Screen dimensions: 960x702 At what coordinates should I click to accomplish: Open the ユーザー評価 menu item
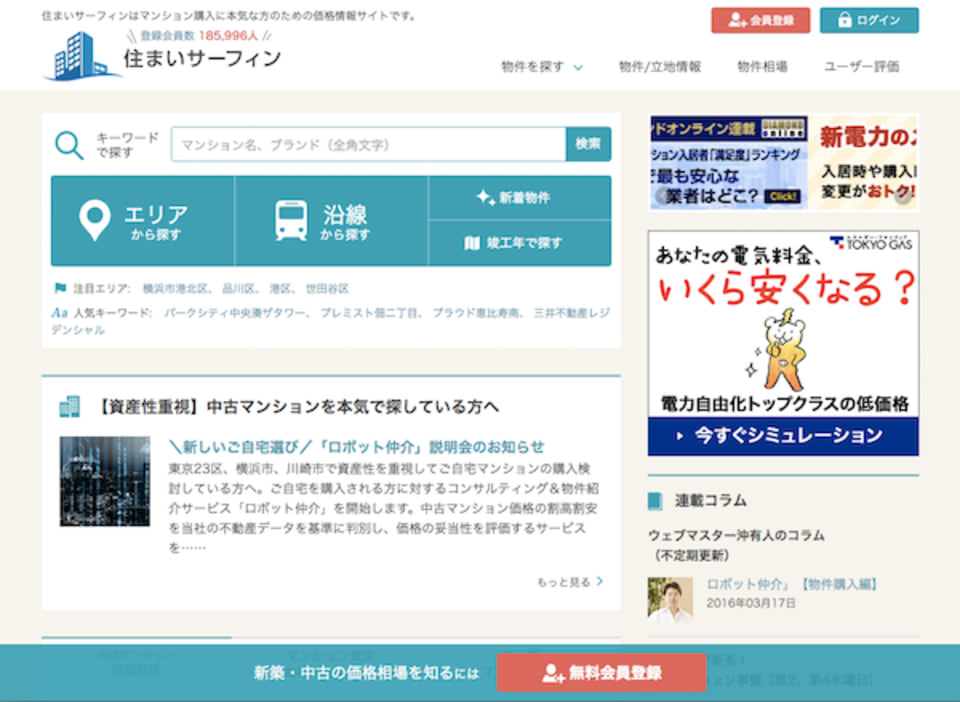[861, 67]
